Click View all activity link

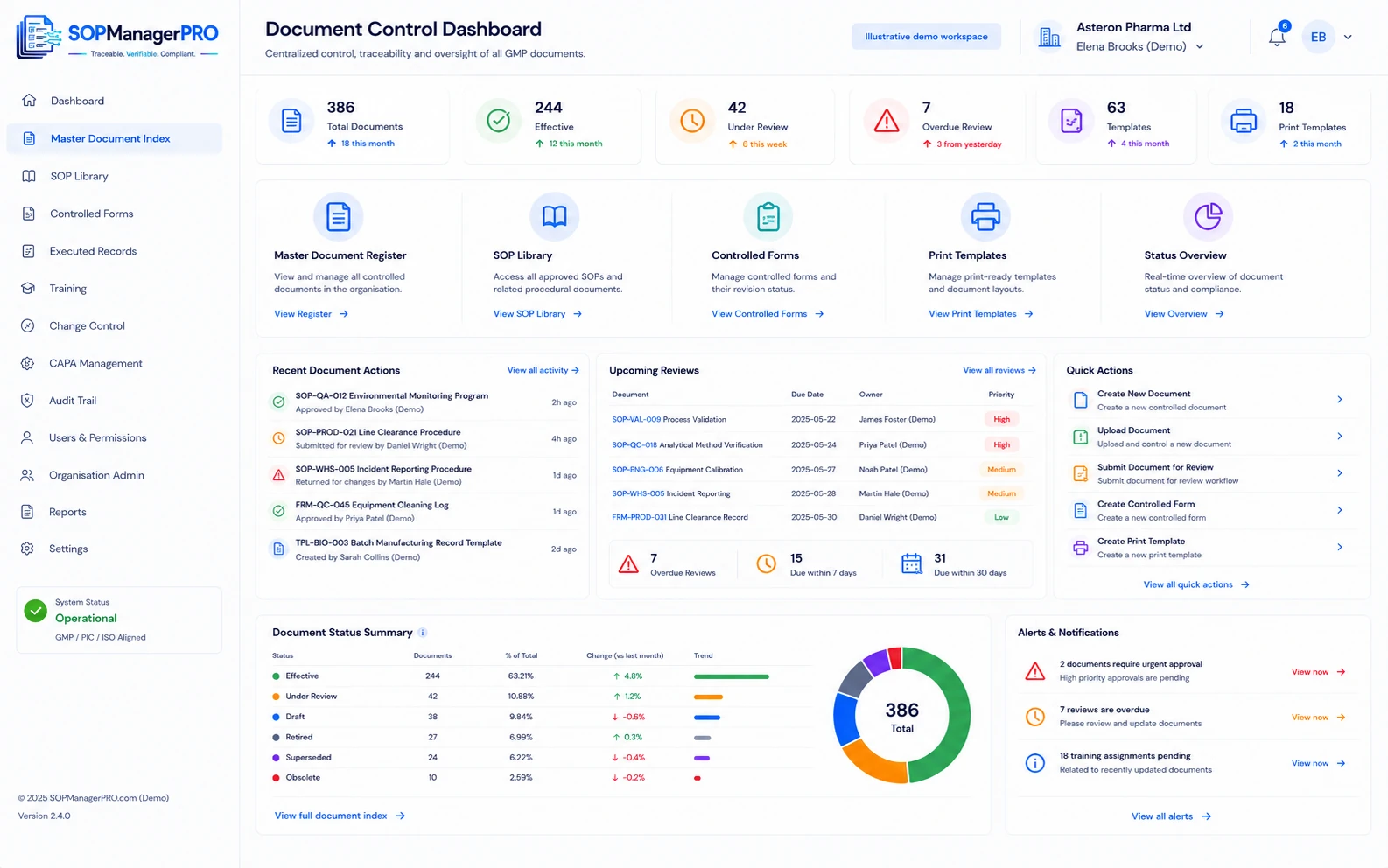point(543,370)
